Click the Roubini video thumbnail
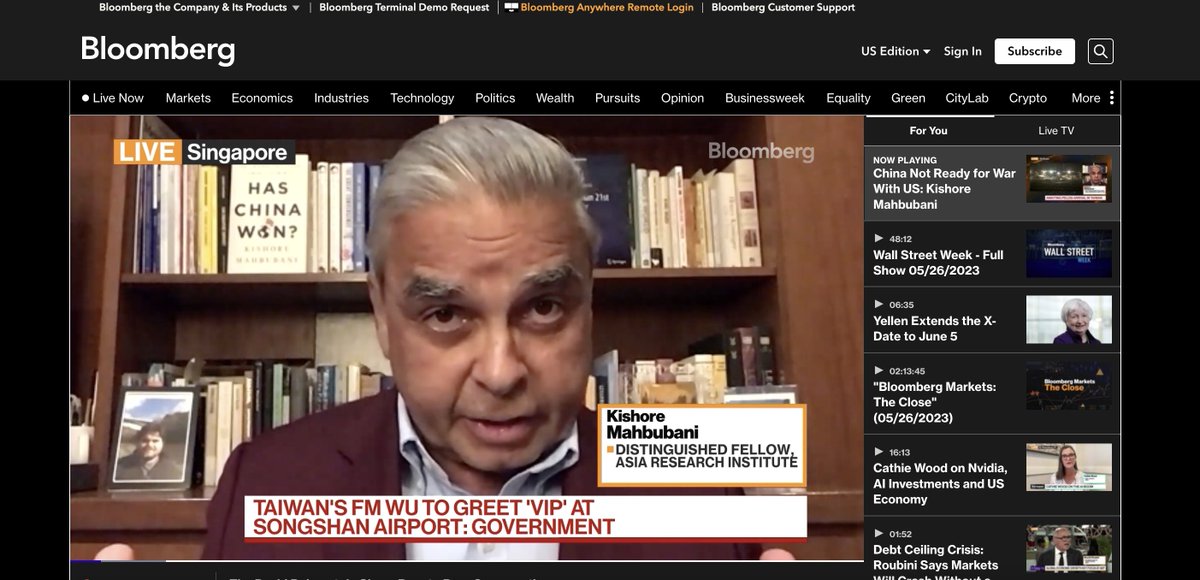 [1069, 550]
